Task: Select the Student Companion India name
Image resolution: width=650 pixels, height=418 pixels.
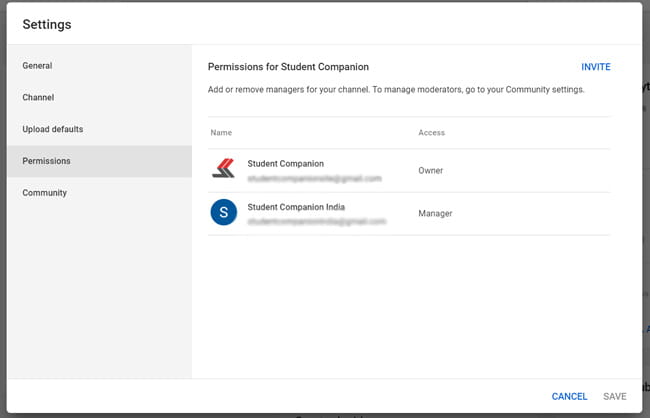Action: [x=296, y=207]
